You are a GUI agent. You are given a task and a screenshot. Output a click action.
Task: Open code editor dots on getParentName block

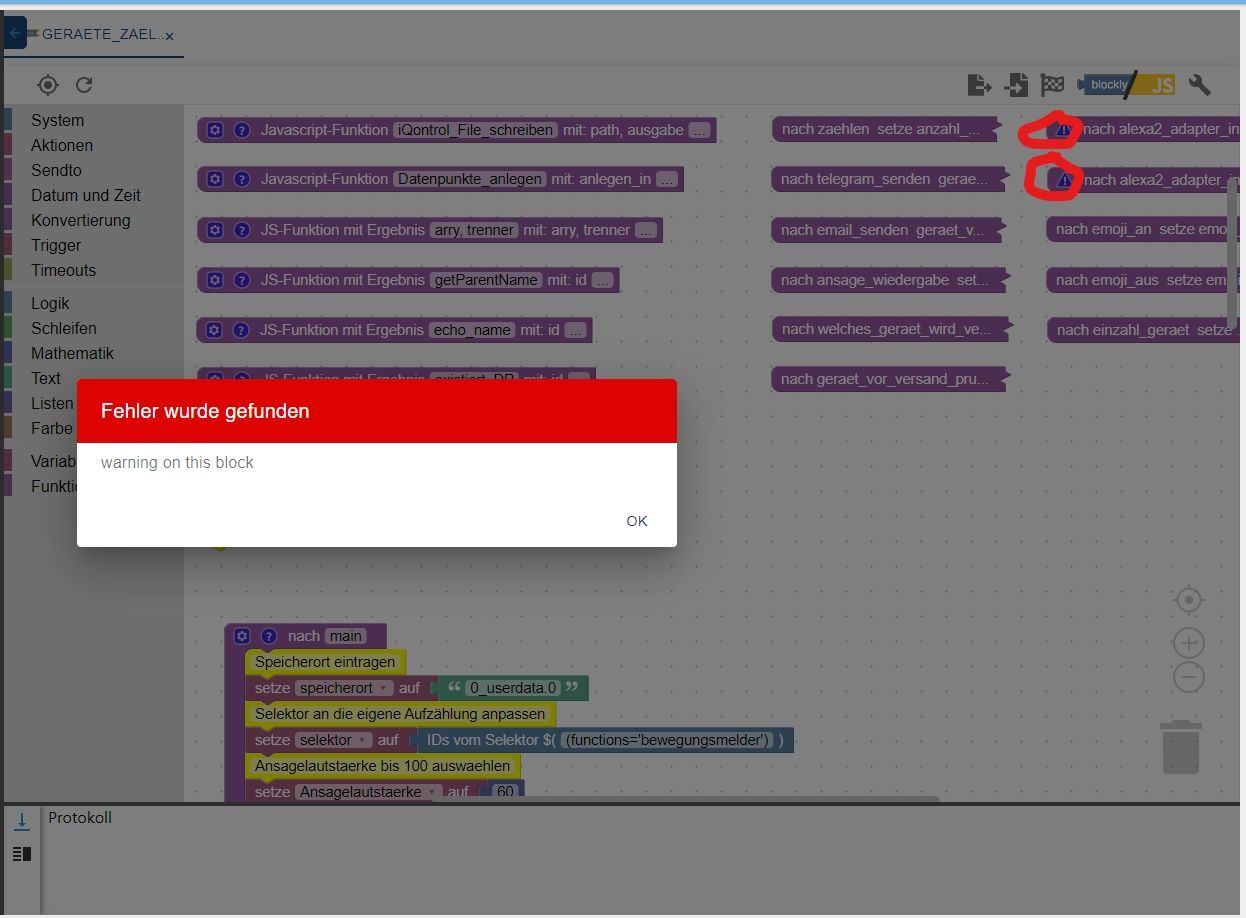tap(602, 280)
